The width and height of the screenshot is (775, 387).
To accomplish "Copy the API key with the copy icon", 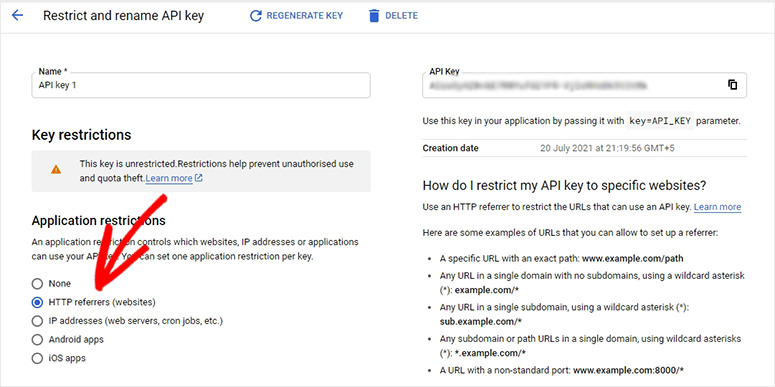I will [732, 85].
